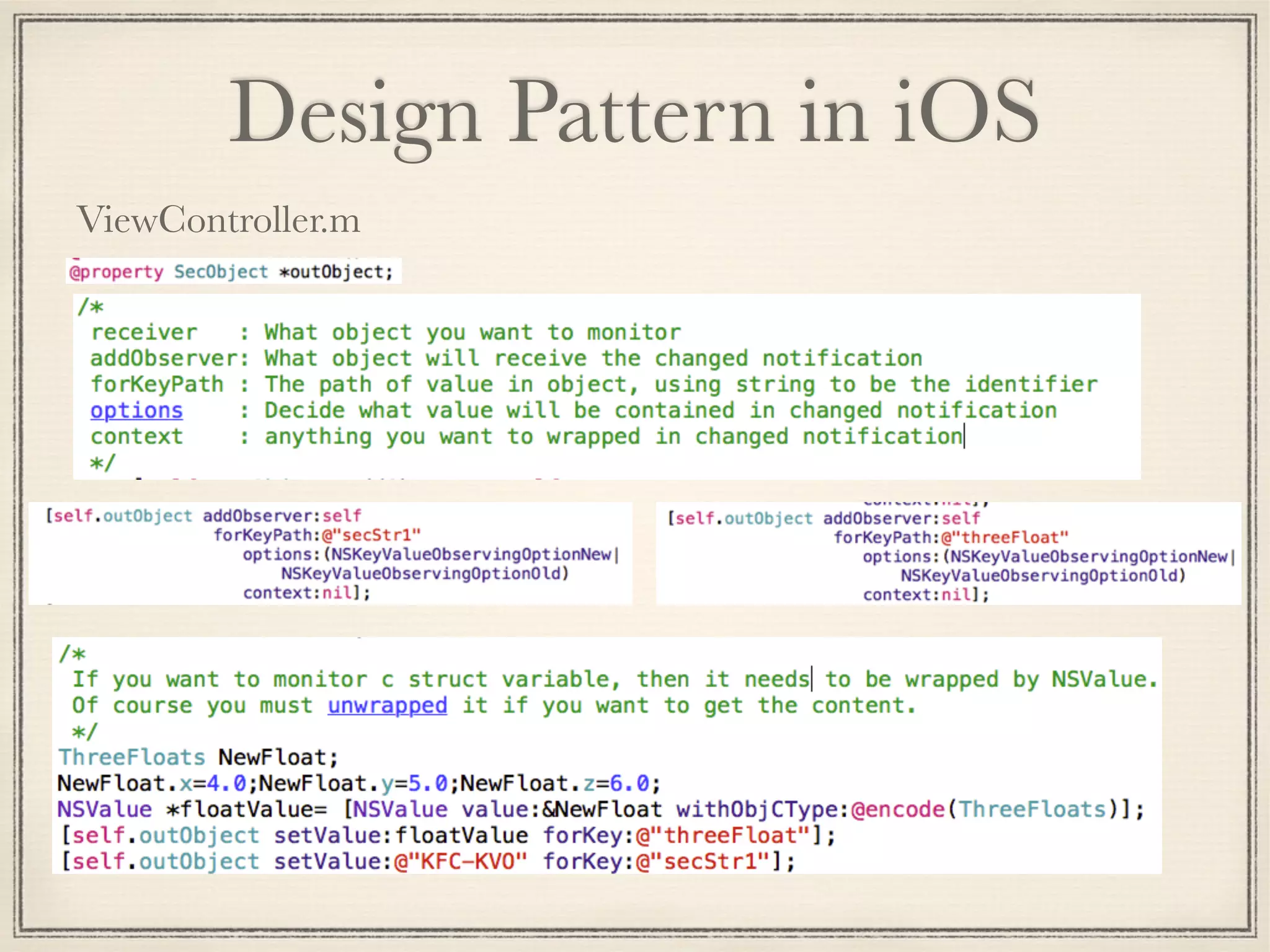Screen dimensions: 1270x952
Task: Click the 'setValue:floatValue forKey:@"threeFloat"' line
Action: [448, 835]
